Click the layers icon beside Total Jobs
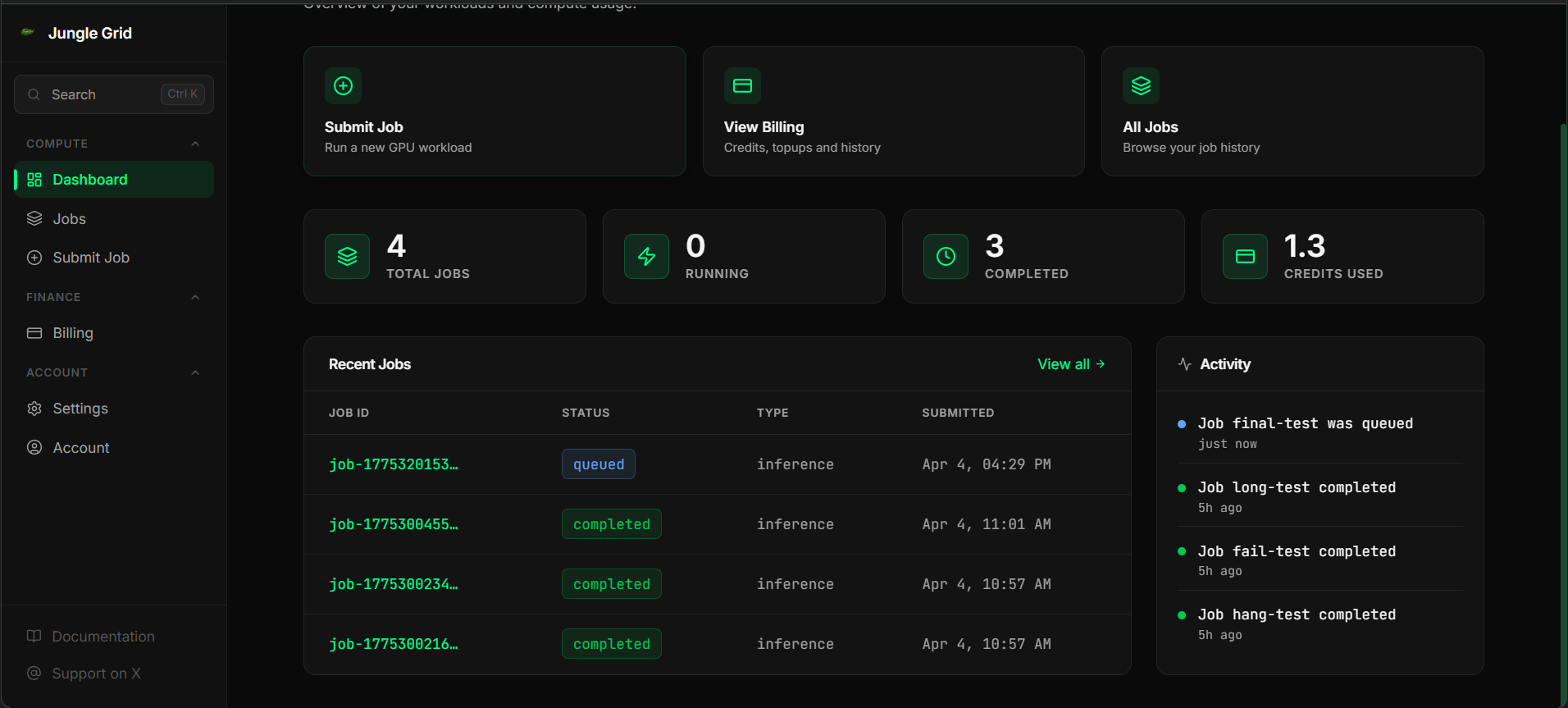 click(x=347, y=257)
